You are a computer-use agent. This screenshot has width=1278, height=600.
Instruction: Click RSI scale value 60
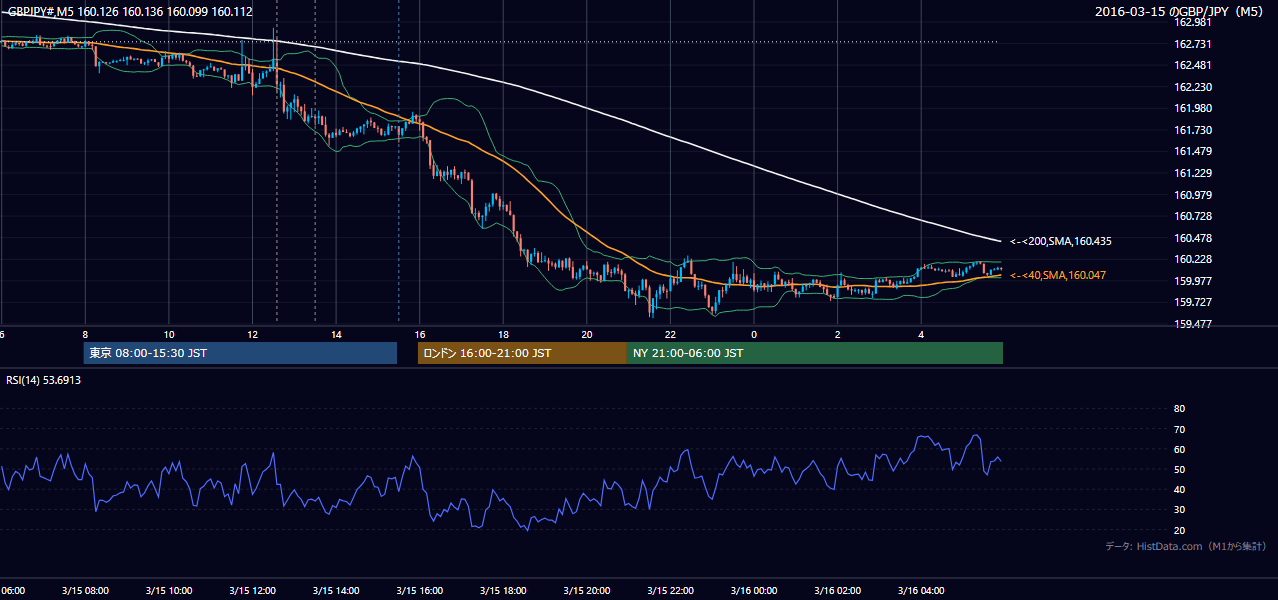(1179, 449)
